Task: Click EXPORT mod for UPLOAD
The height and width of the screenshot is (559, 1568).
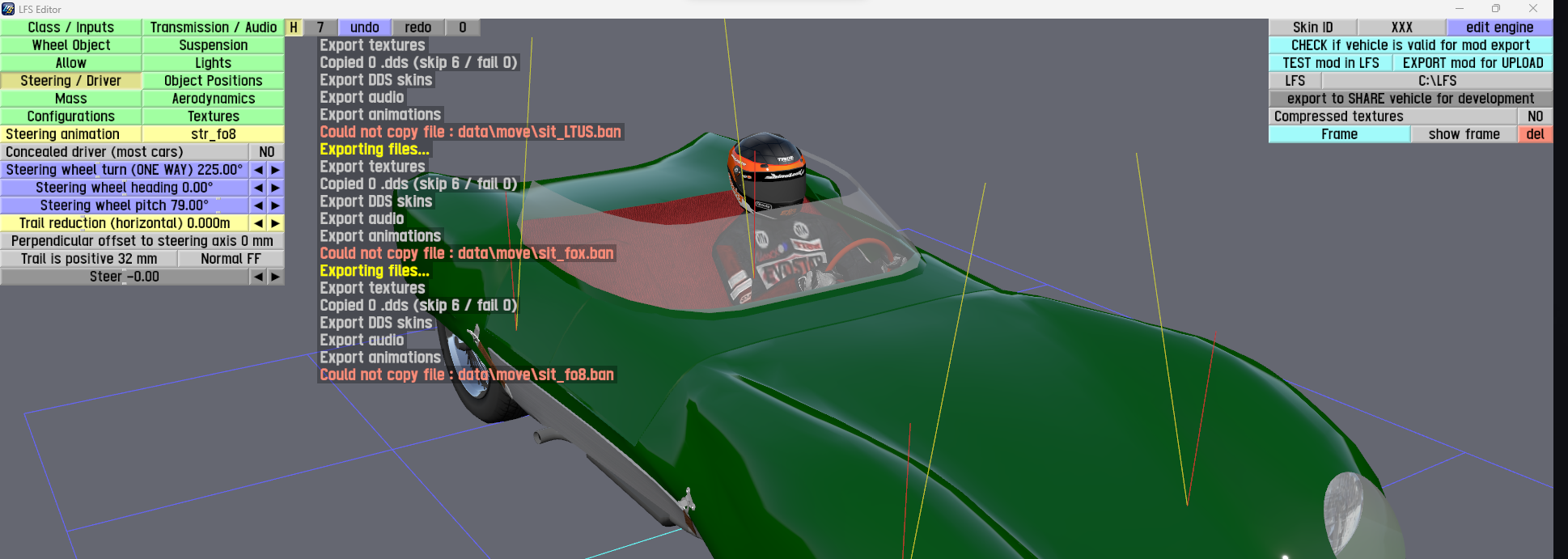Action: pyautogui.click(x=1473, y=63)
